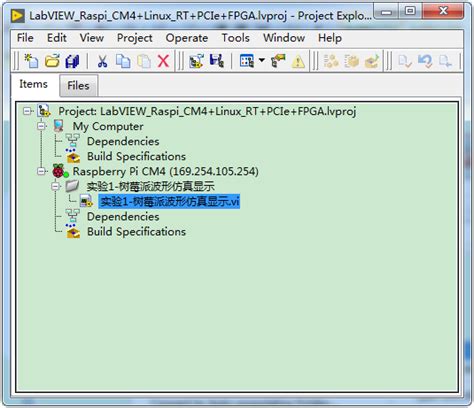Viewport: 474px width, 408px height.
Task: Click the Resolve Conflicts toolbar icon
Action: coord(278,61)
